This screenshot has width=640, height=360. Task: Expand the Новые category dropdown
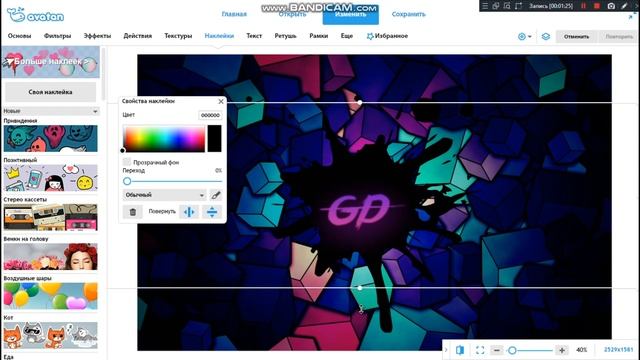[x=51, y=111]
